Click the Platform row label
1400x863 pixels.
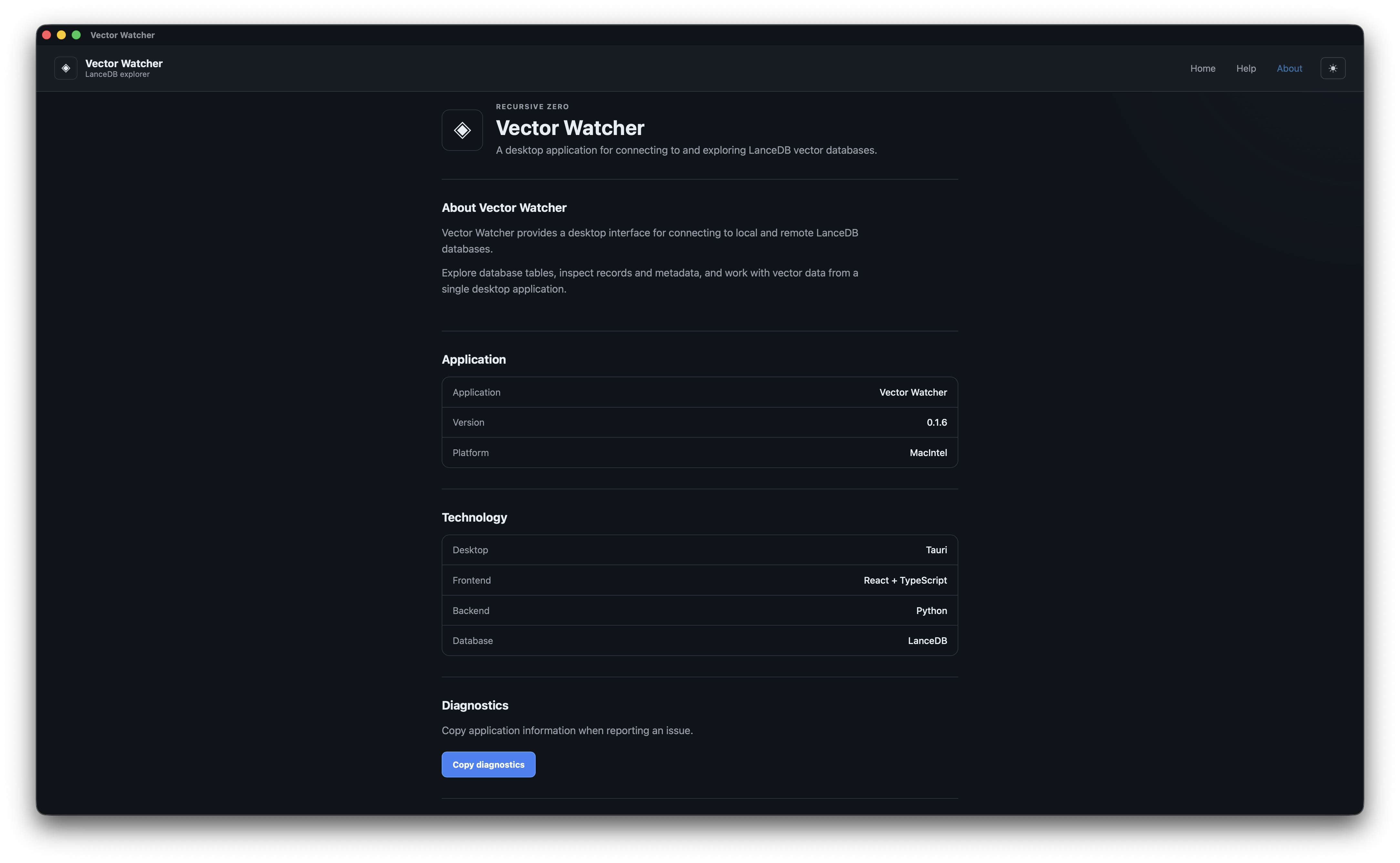471,452
